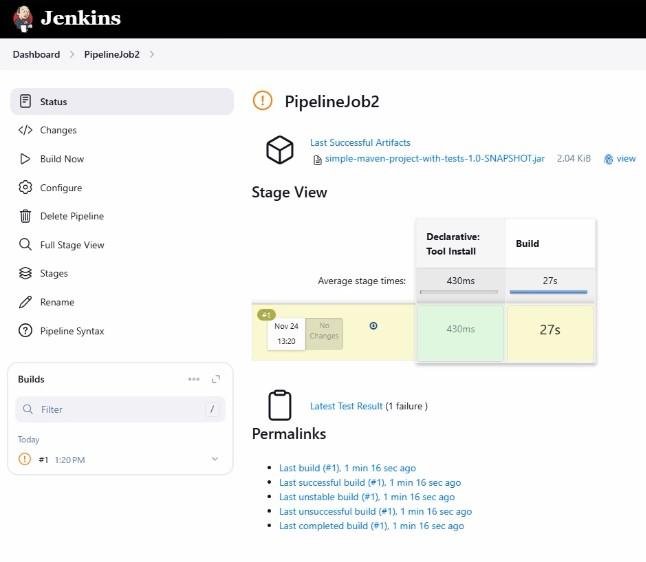Click the Rename pencil icon
Screen dimensions: 646x562
point(25,302)
